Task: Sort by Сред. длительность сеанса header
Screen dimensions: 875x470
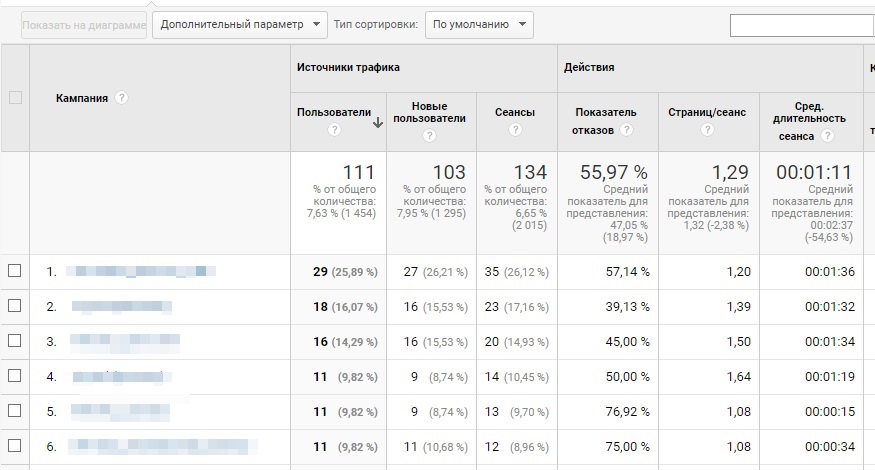Action: tap(809, 121)
